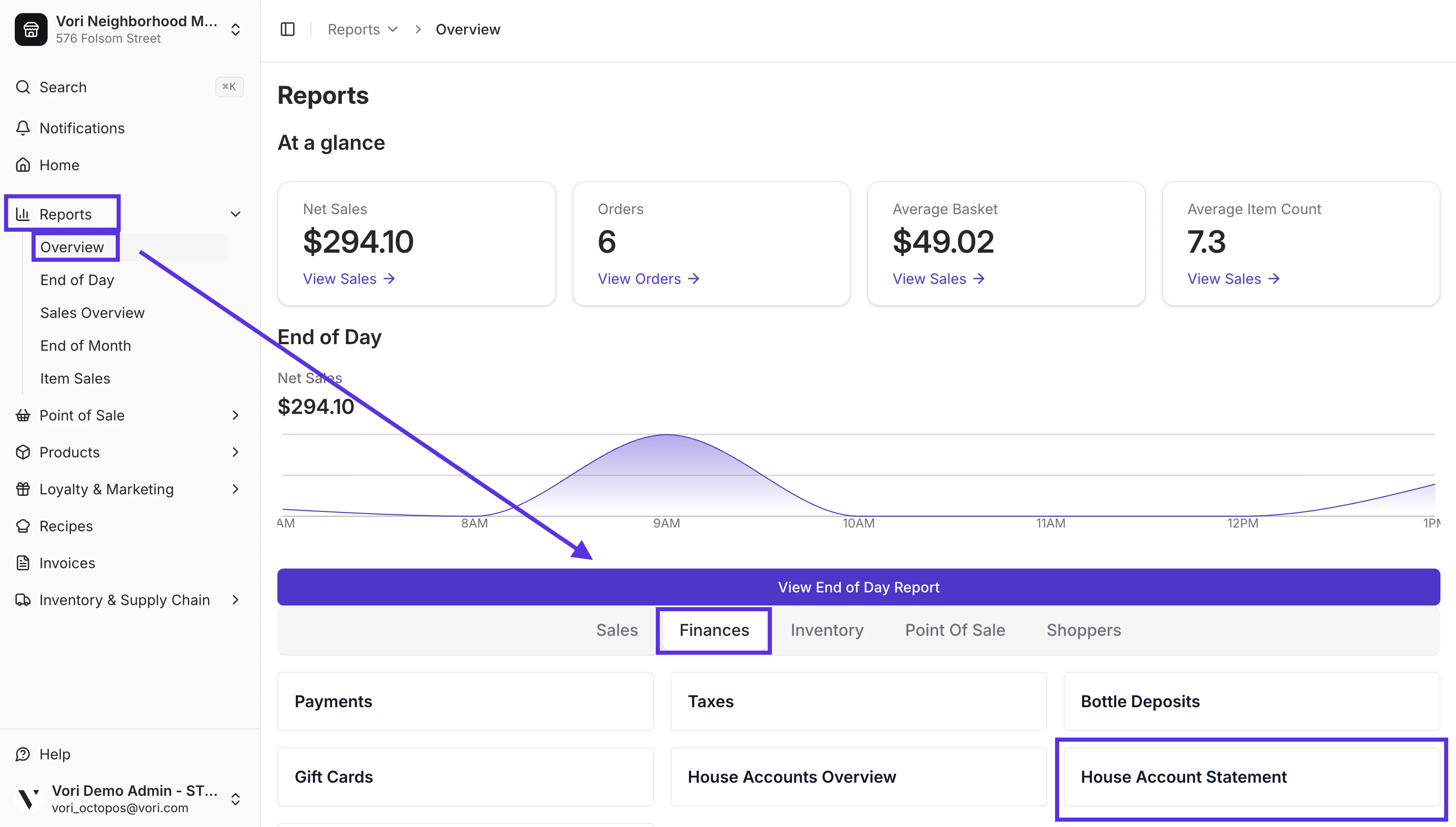Viewport: 1456px width, 827px height.
Task: Open End of Month in sidebar
Action: 86,346
